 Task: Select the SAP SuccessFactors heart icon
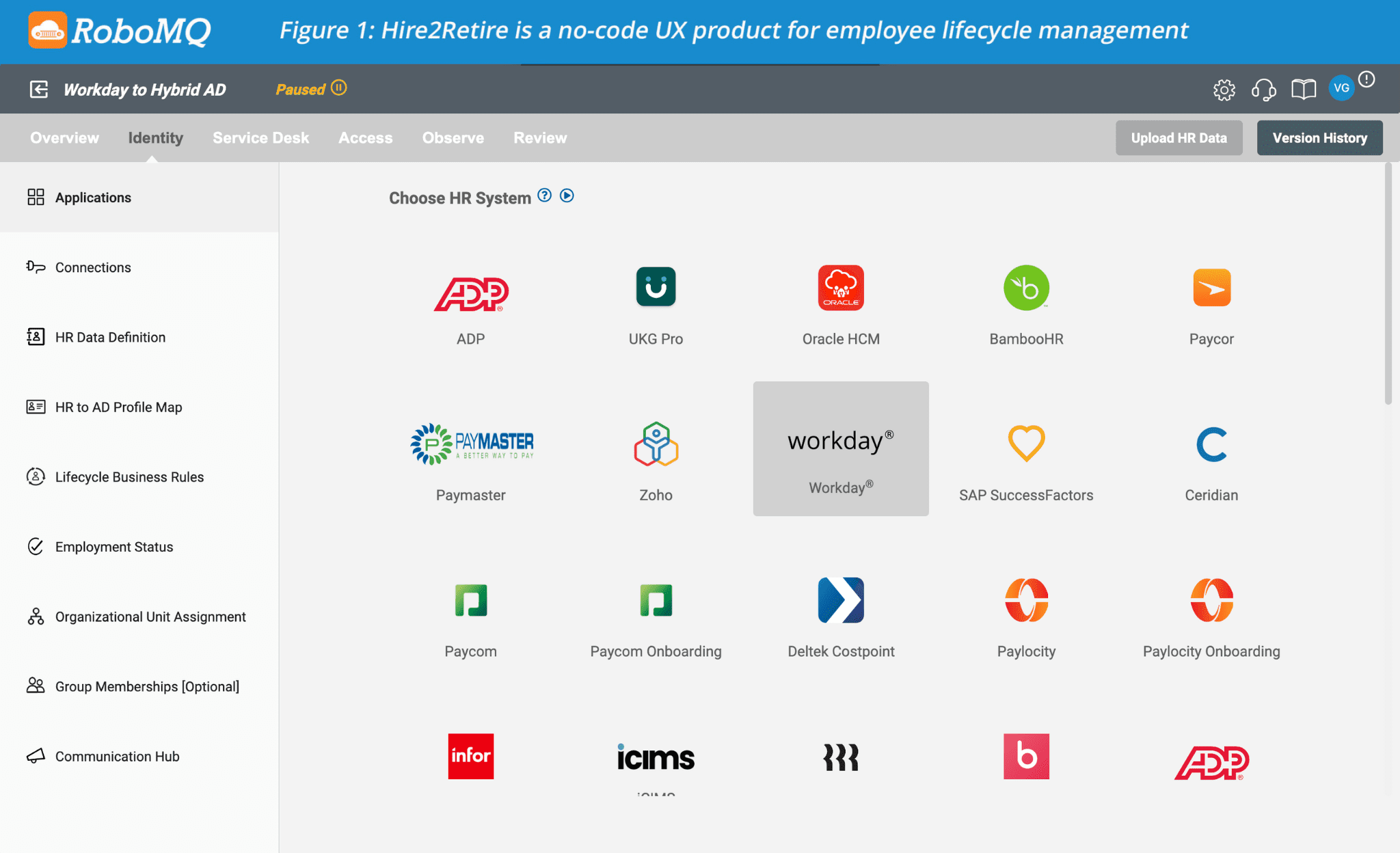(1026, 444)
